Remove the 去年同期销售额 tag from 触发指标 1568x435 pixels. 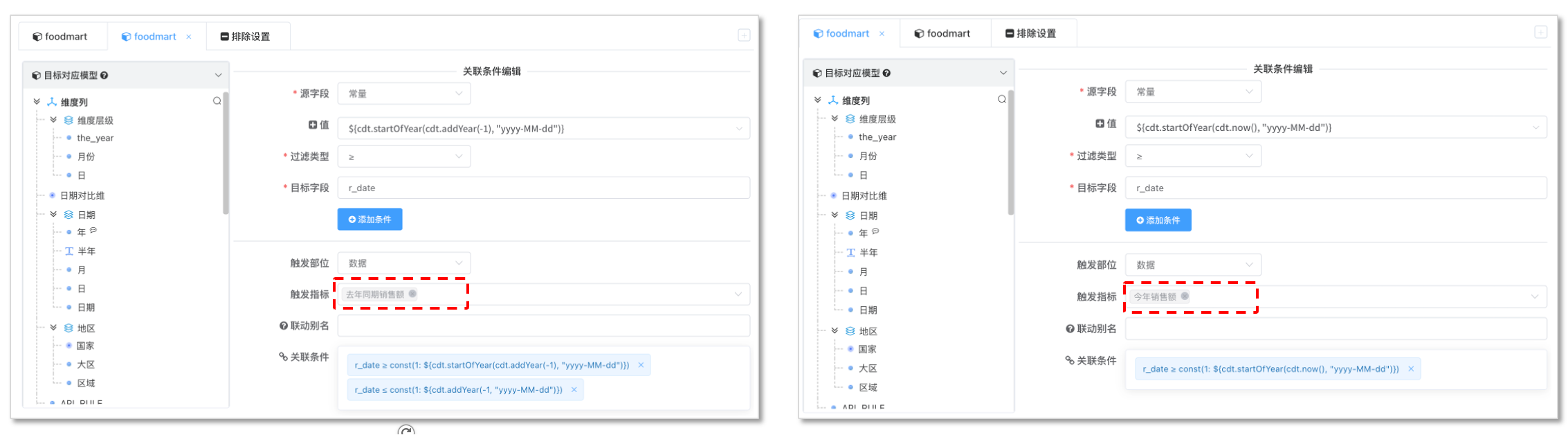(x=412, y=294)
